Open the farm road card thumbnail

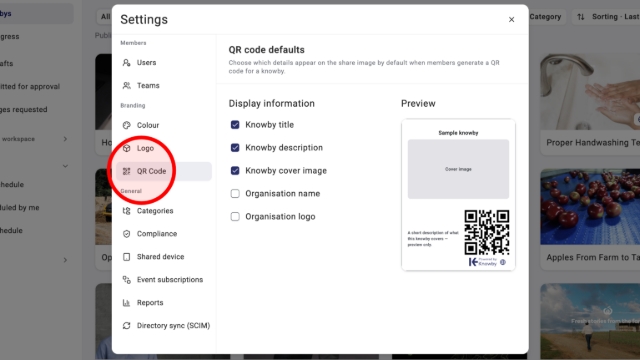point(590,321)
